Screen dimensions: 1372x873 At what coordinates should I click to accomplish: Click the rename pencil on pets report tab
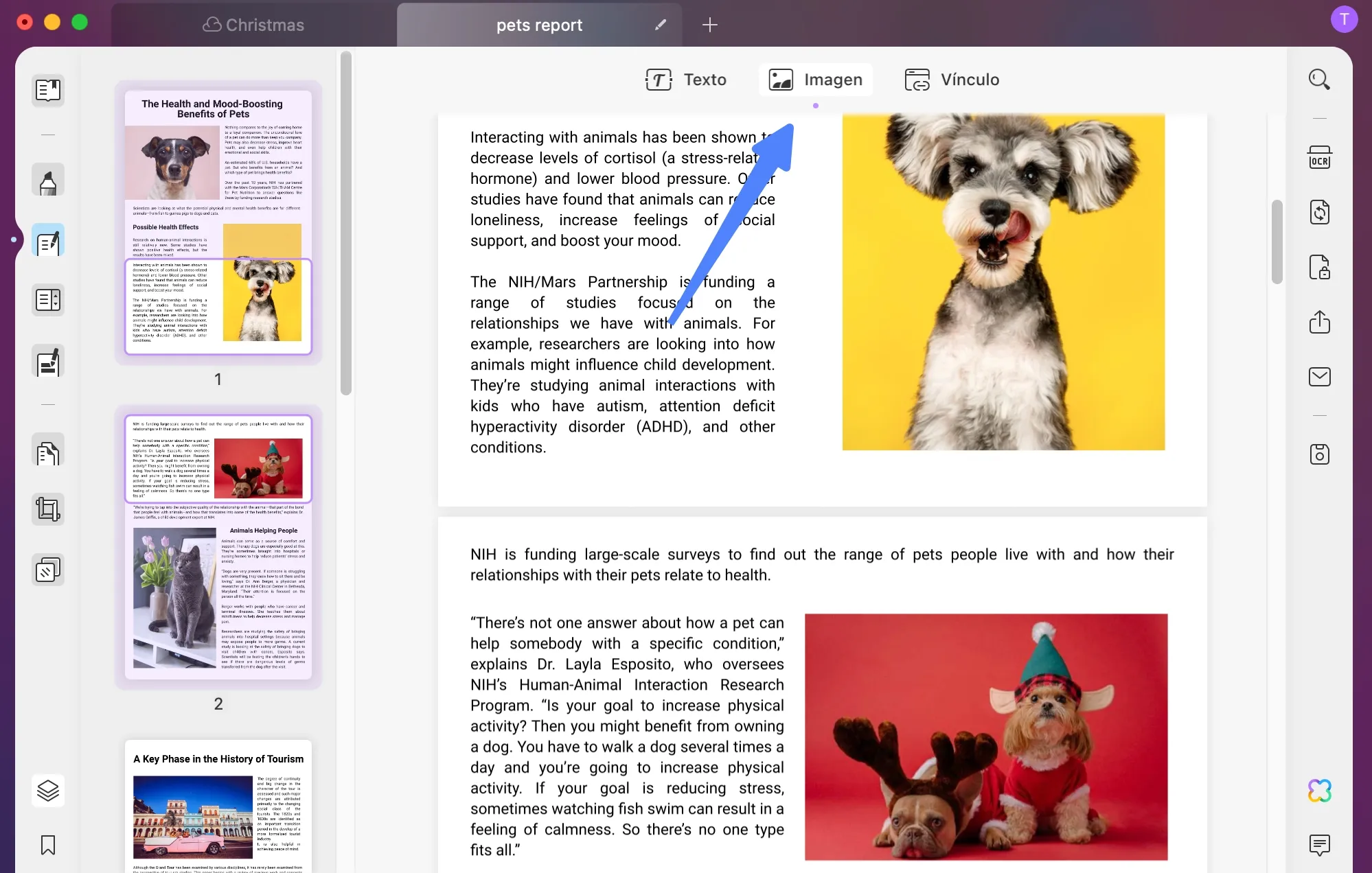(x=661, y=25)
